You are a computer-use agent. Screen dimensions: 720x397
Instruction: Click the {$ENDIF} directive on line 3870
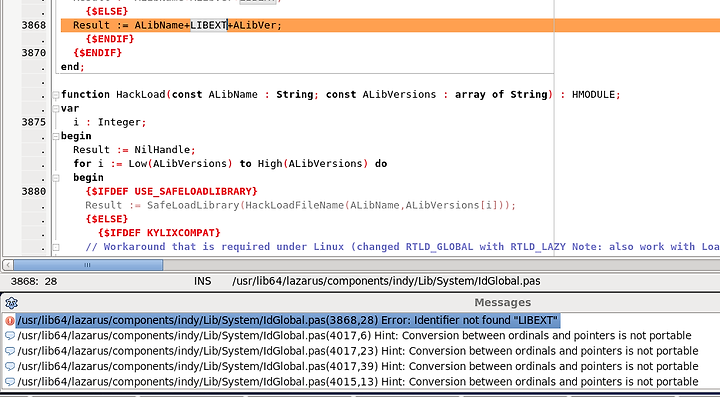(97, 53)
